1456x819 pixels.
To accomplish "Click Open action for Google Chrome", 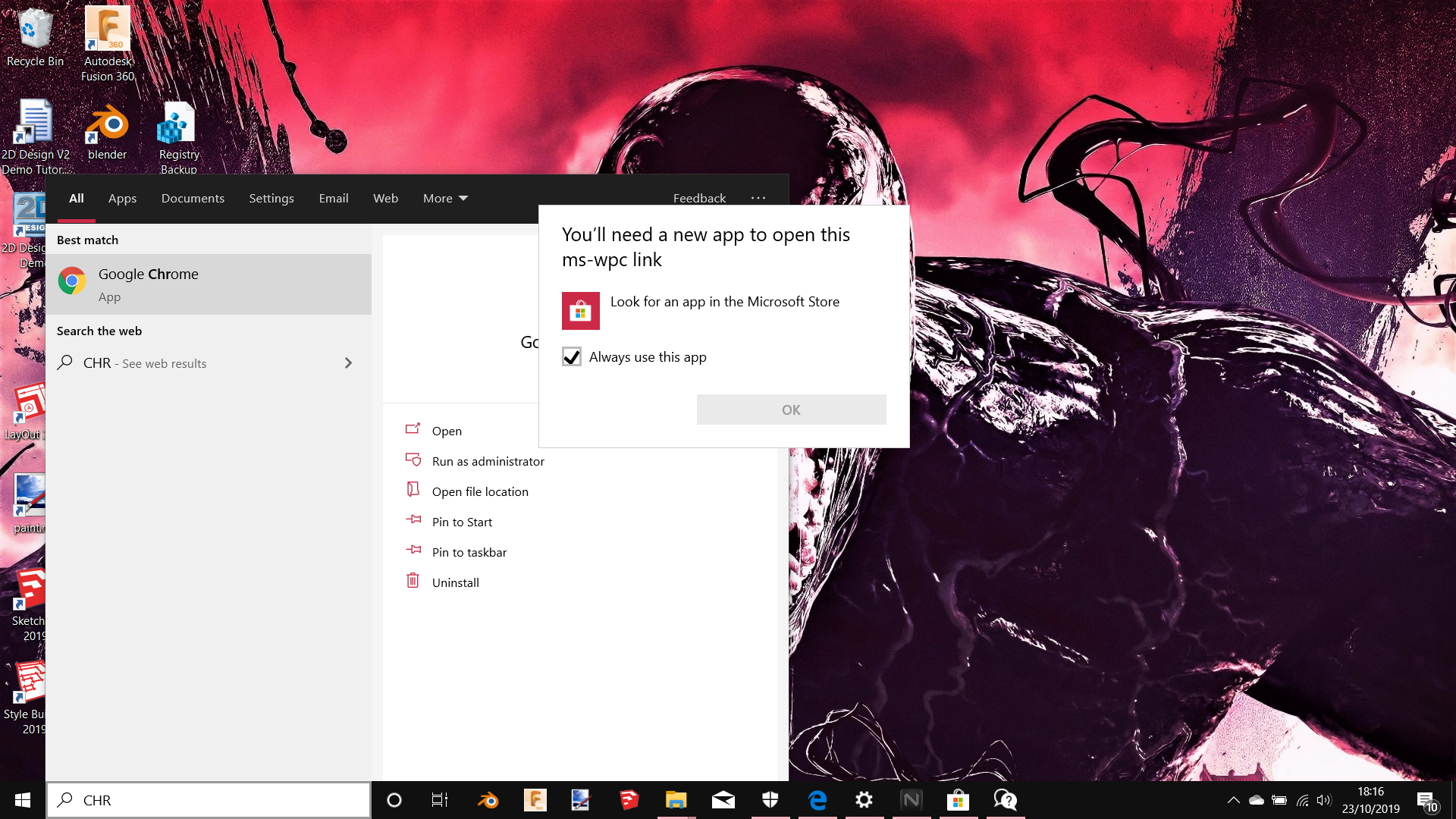I will [x=447, y=431].
